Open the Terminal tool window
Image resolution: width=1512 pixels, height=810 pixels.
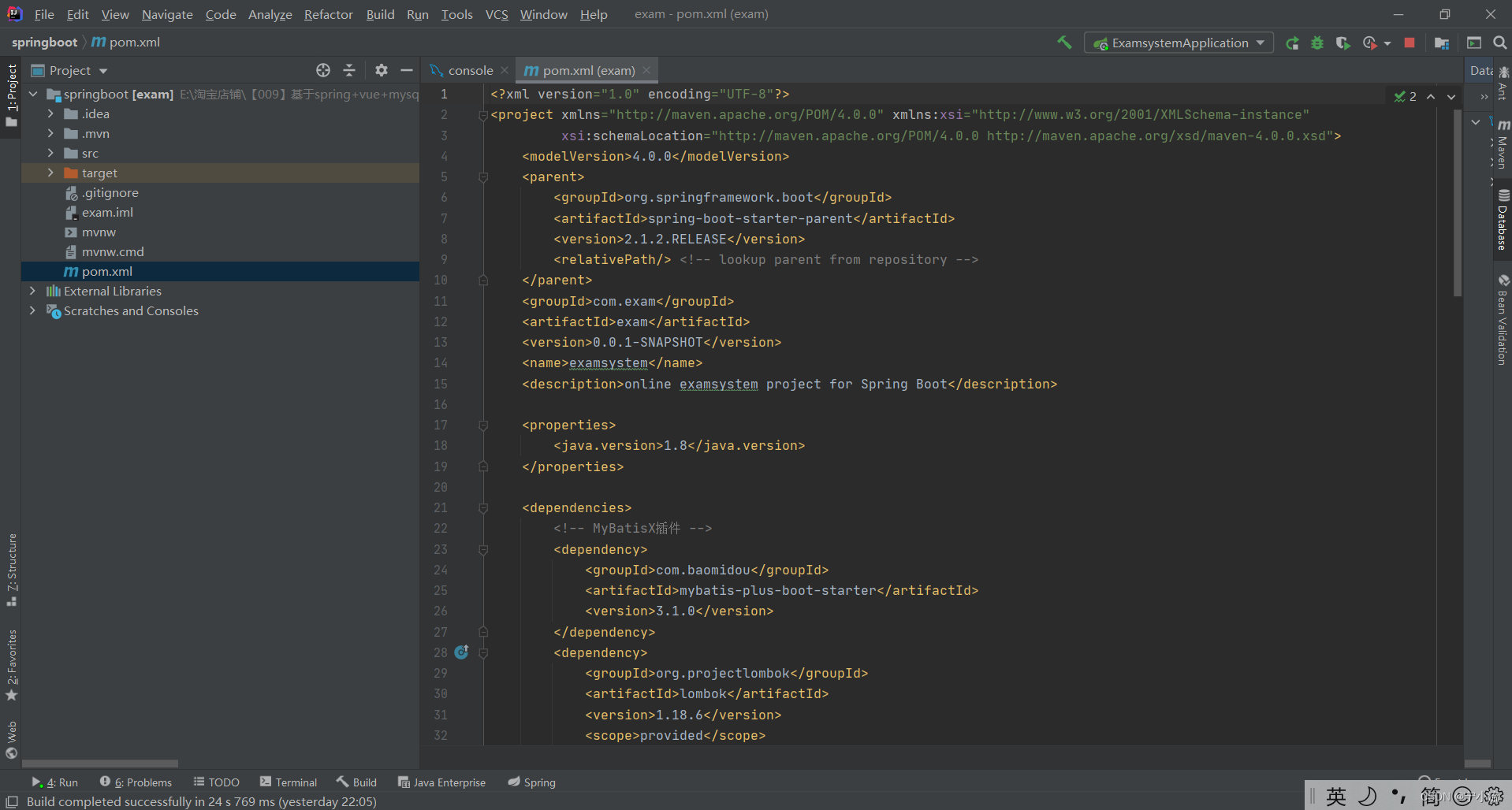pyautogui.click(x=289, y=782)
